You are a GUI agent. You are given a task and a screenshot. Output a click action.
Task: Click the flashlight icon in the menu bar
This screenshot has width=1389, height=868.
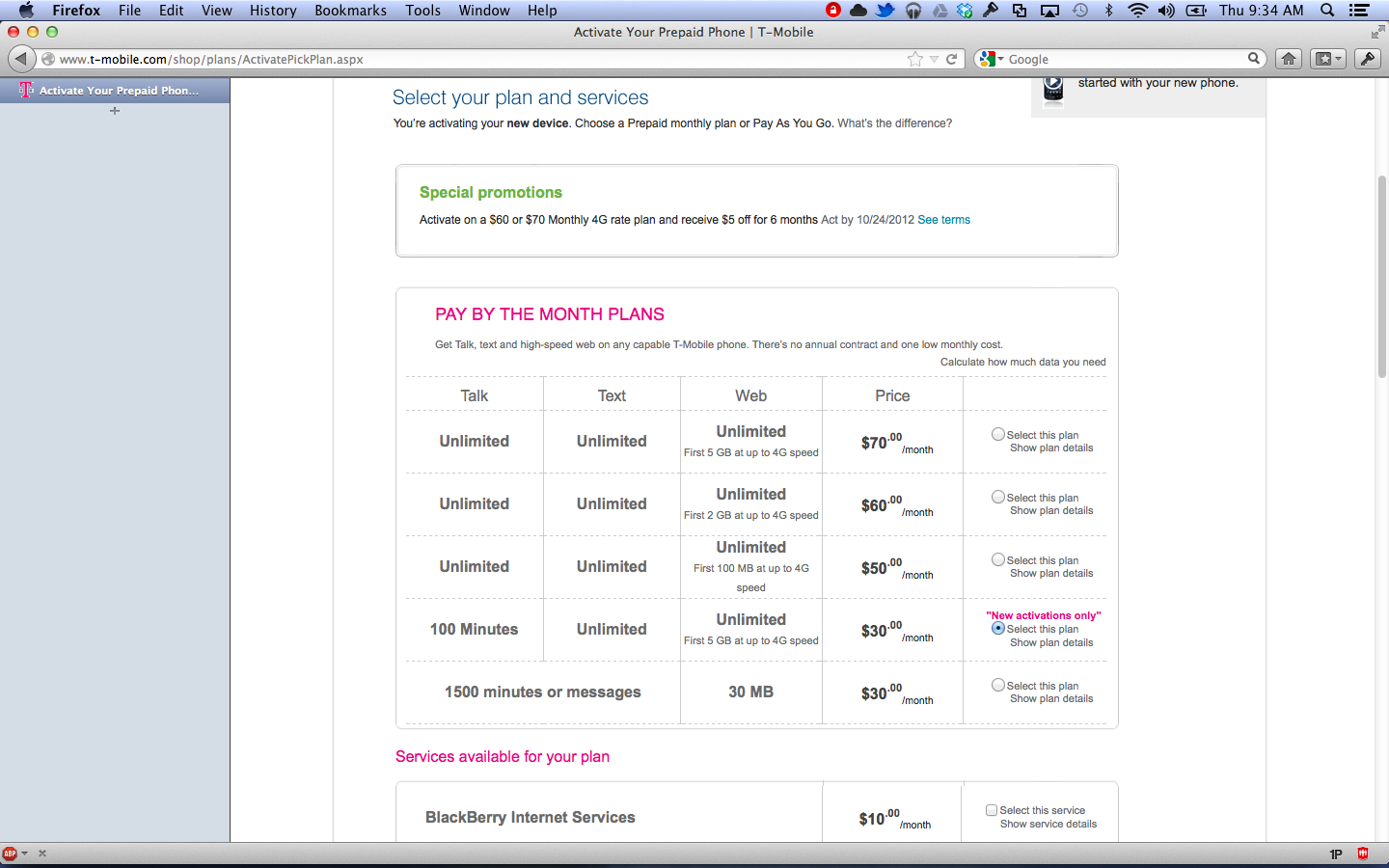coord(991,11)
